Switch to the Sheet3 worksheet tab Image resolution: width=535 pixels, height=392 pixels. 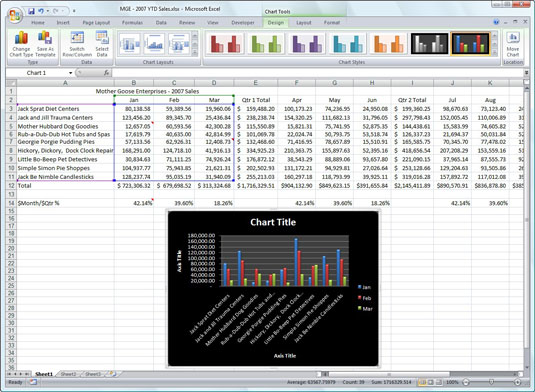[93, 374]
